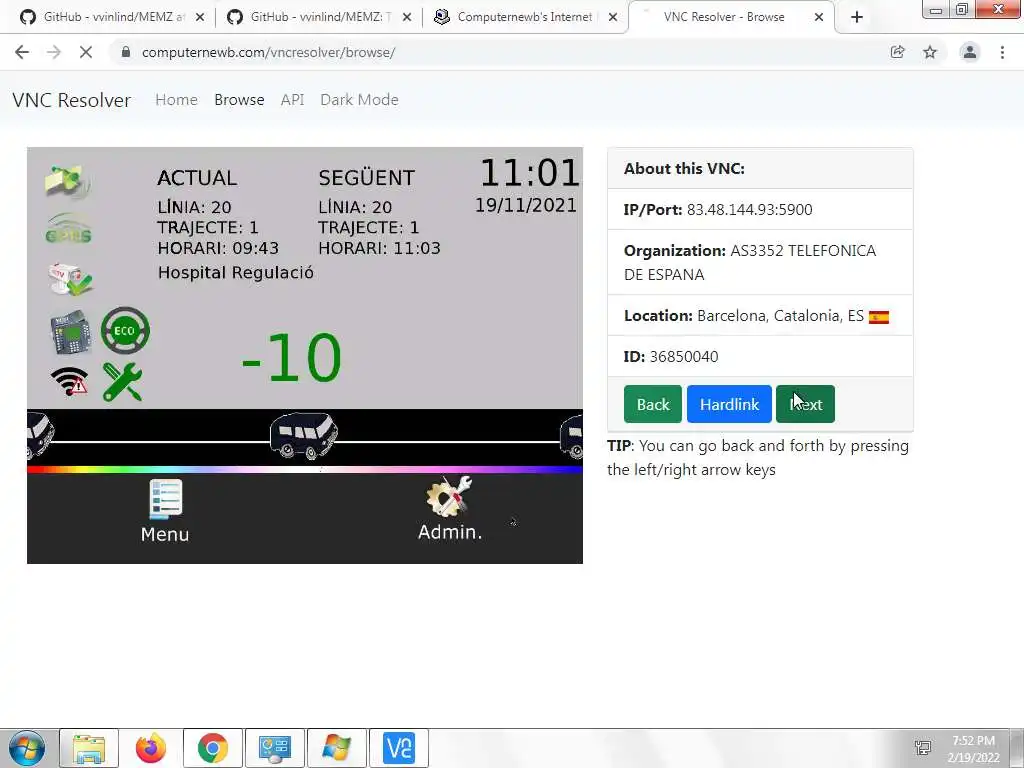Click Organization AS3352 TELEFONICA text
1024x768 pixels.
coord(750,263)
